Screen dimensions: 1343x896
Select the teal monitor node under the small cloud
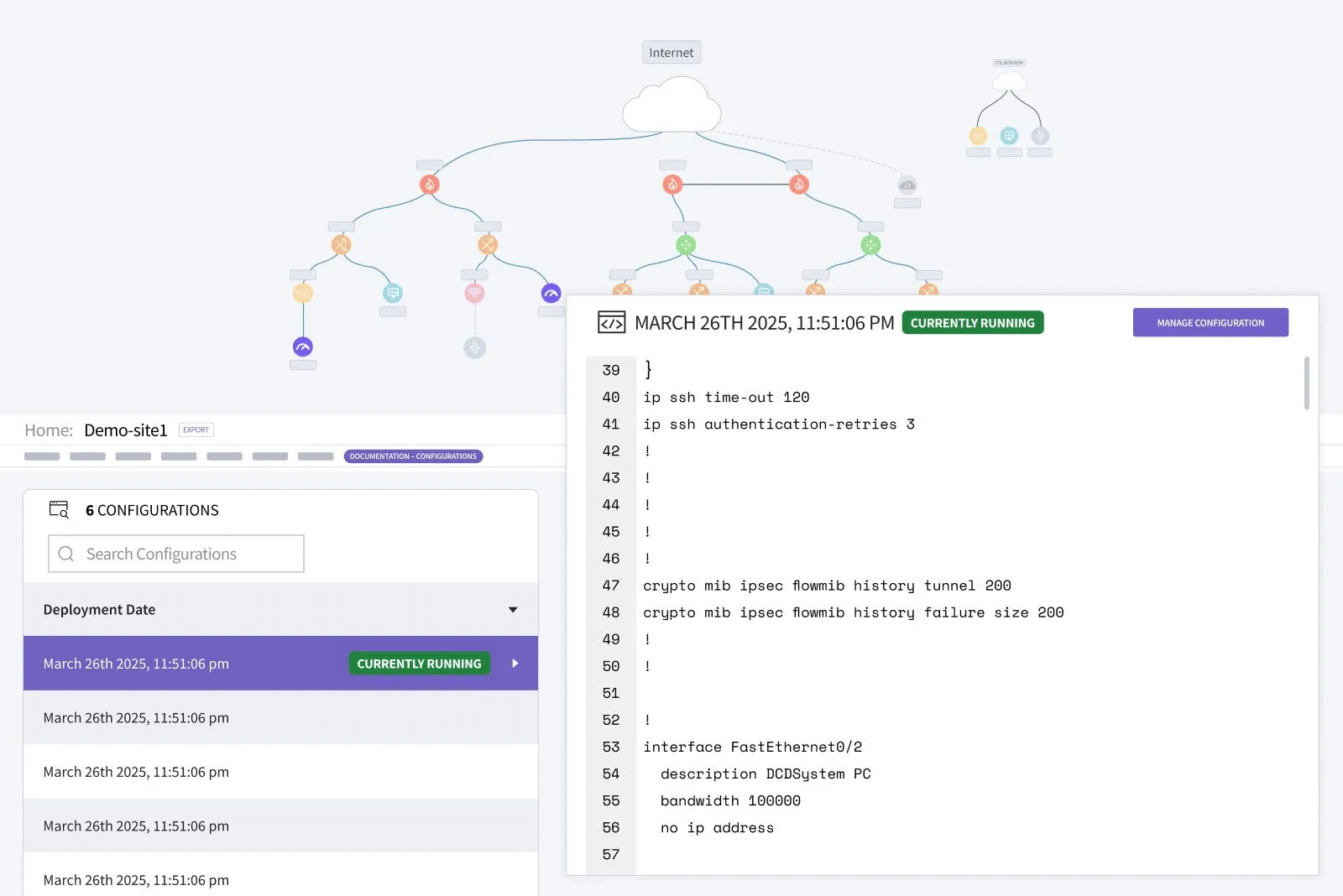click(x=1009, y=136)
